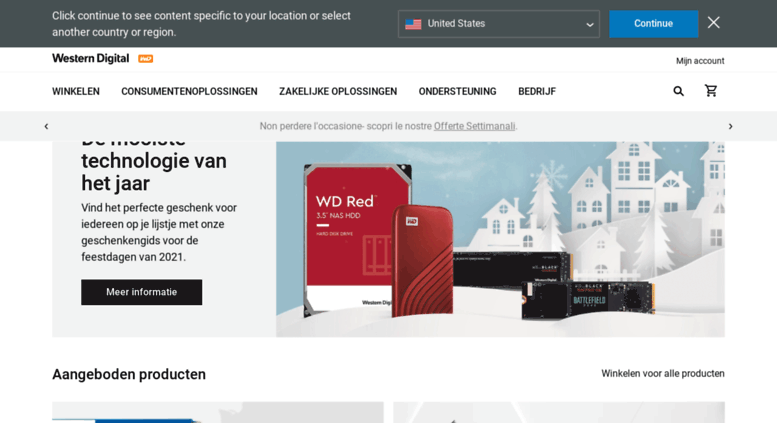Open the search magnifier icon

coord(678,91)
